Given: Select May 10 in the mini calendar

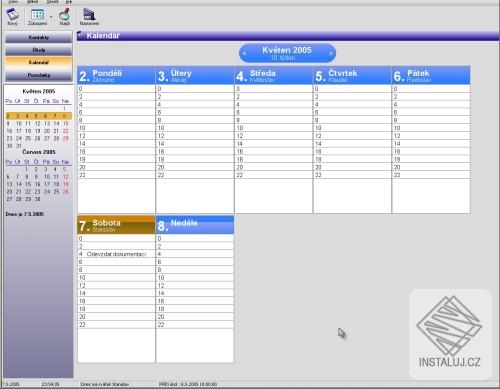Looking at the screenshot, I should [x=19, y=124].
